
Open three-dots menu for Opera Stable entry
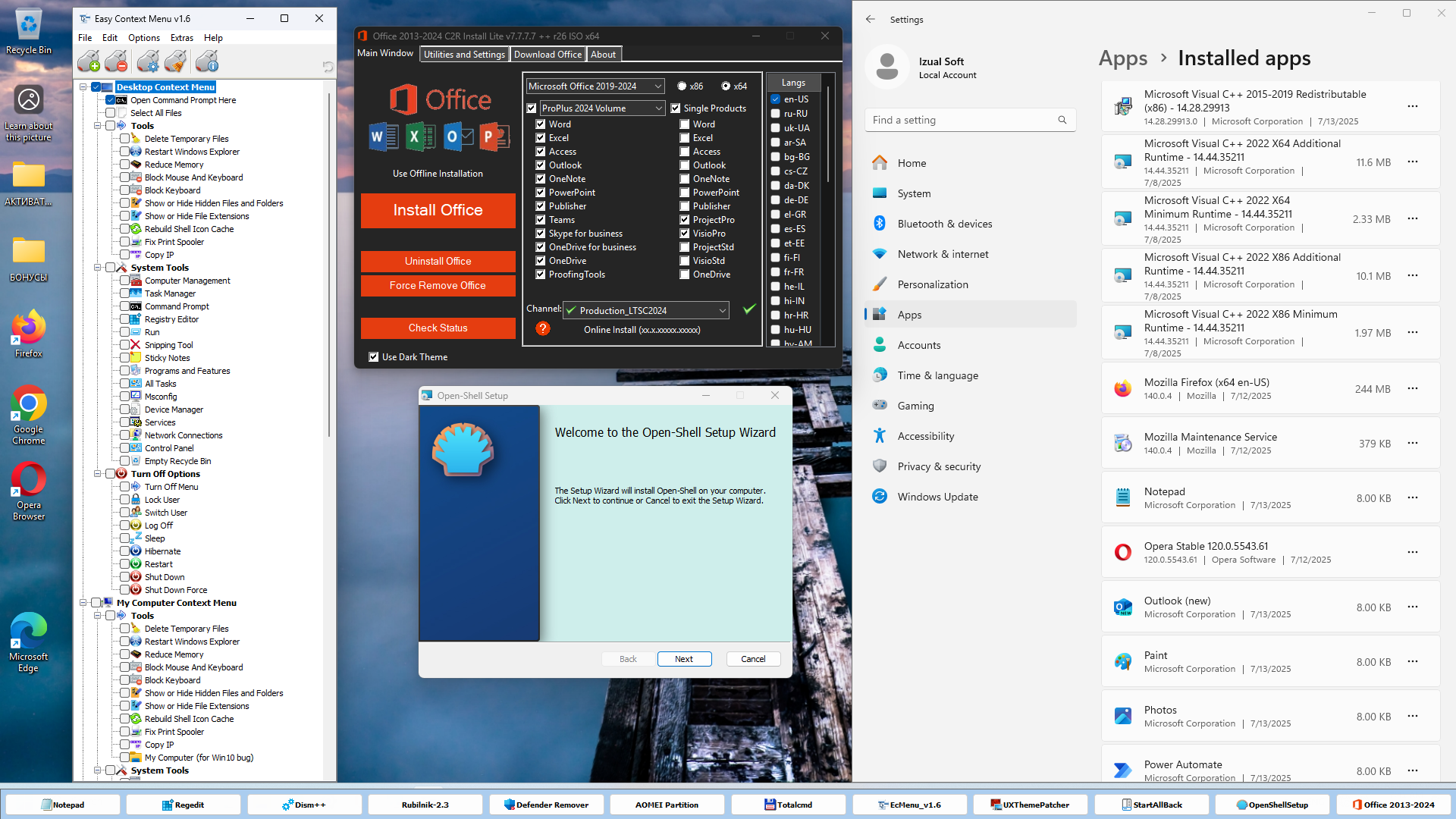[1413, 552]
